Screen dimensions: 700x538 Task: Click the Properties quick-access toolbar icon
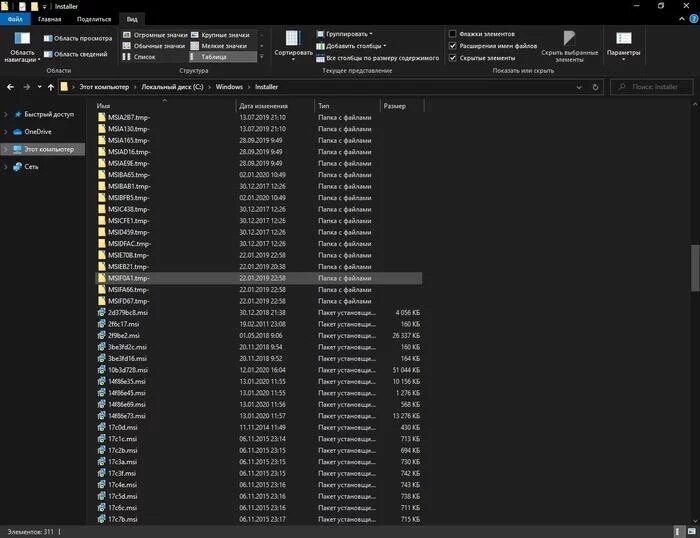pos(22,6)
